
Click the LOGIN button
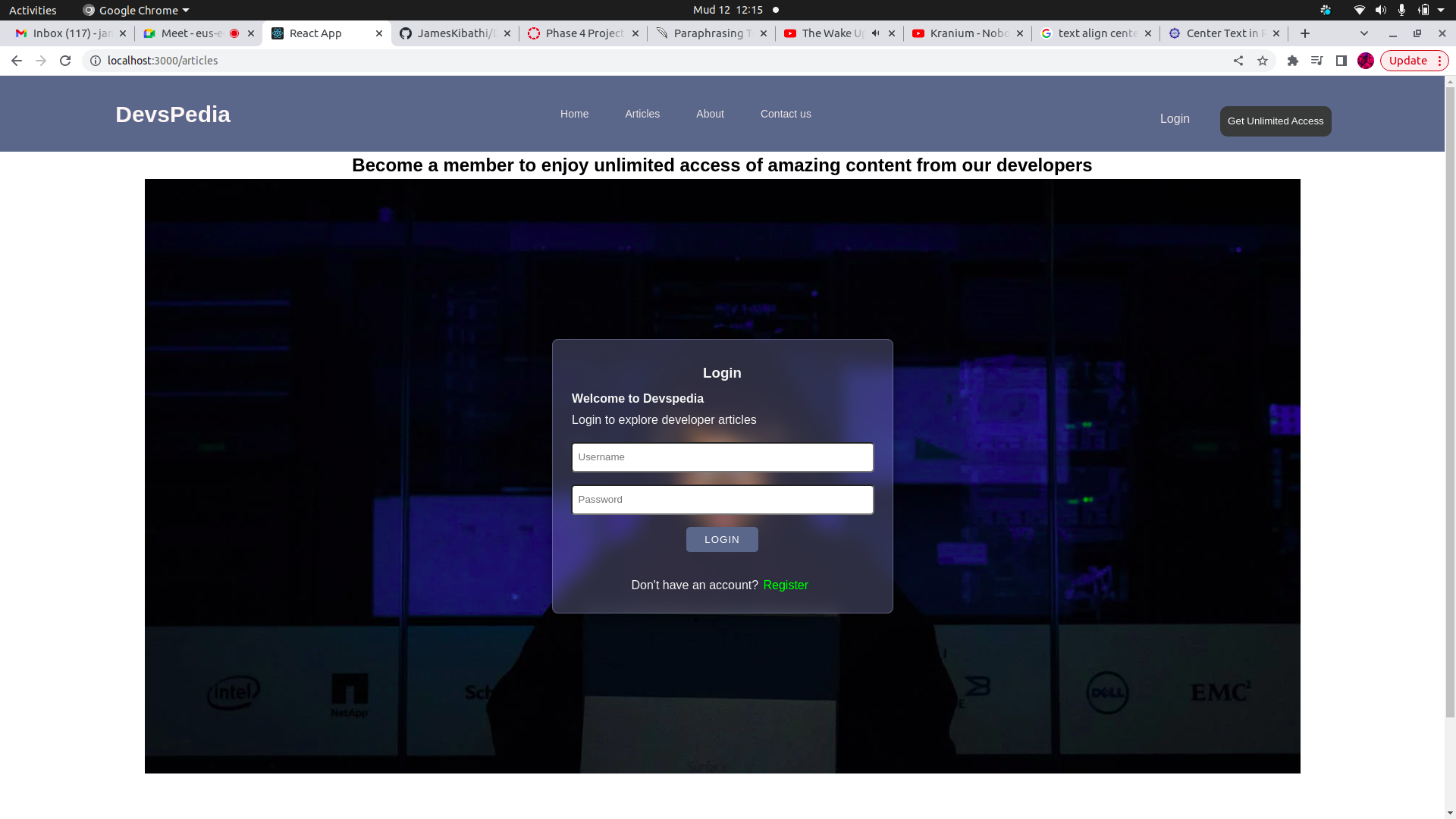(x=722, y=539)
